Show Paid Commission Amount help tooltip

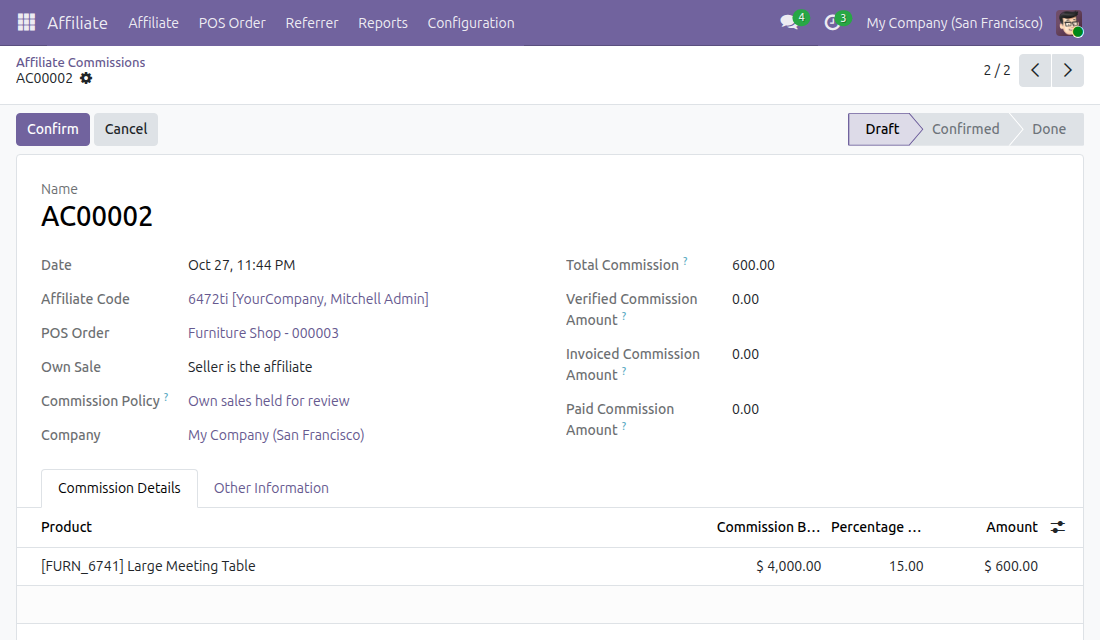coord(624,425)
